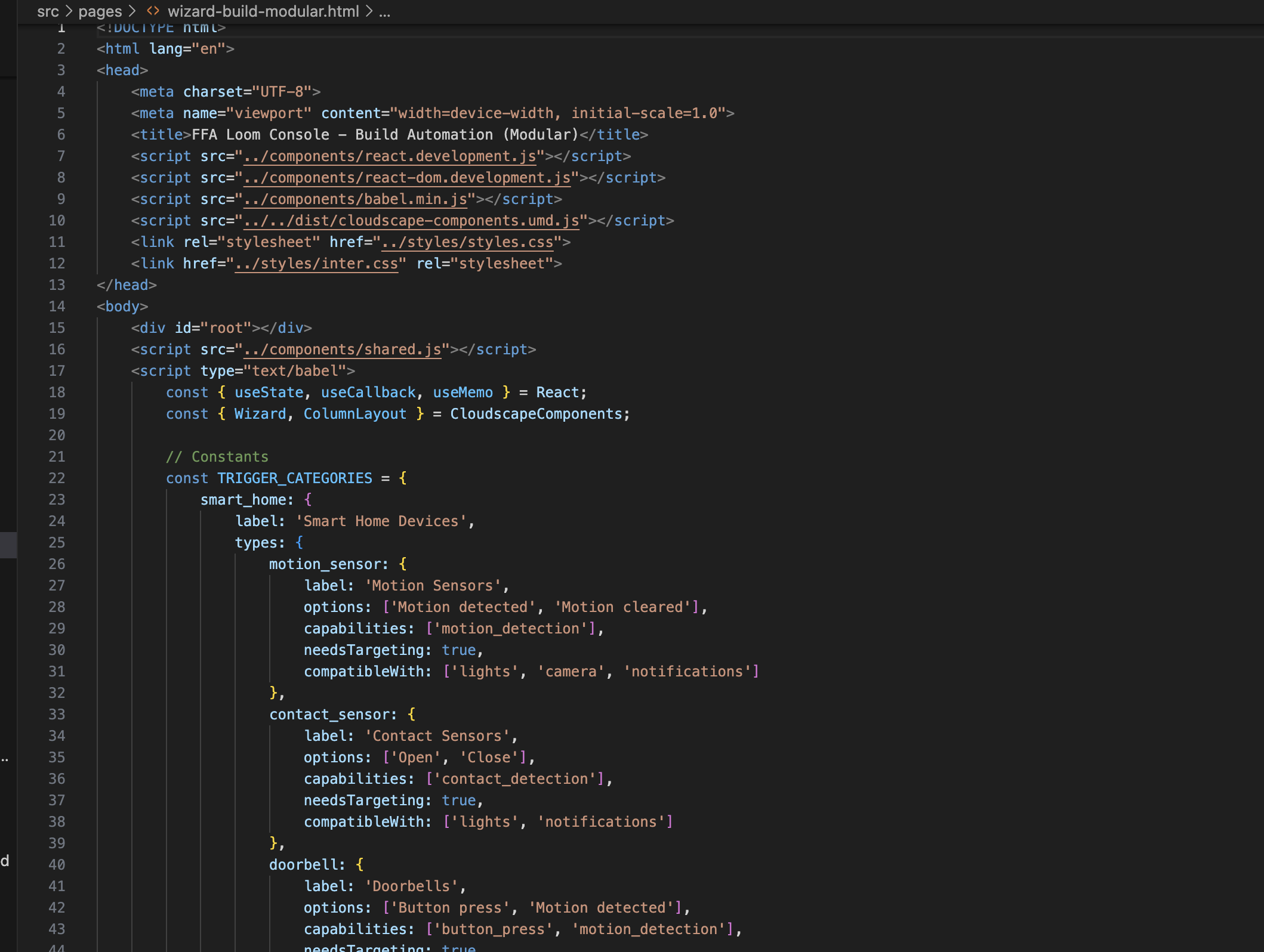Place cursor on the Constants comment
The height and width of the screenshot is (952, 1264).
point(229,457)
